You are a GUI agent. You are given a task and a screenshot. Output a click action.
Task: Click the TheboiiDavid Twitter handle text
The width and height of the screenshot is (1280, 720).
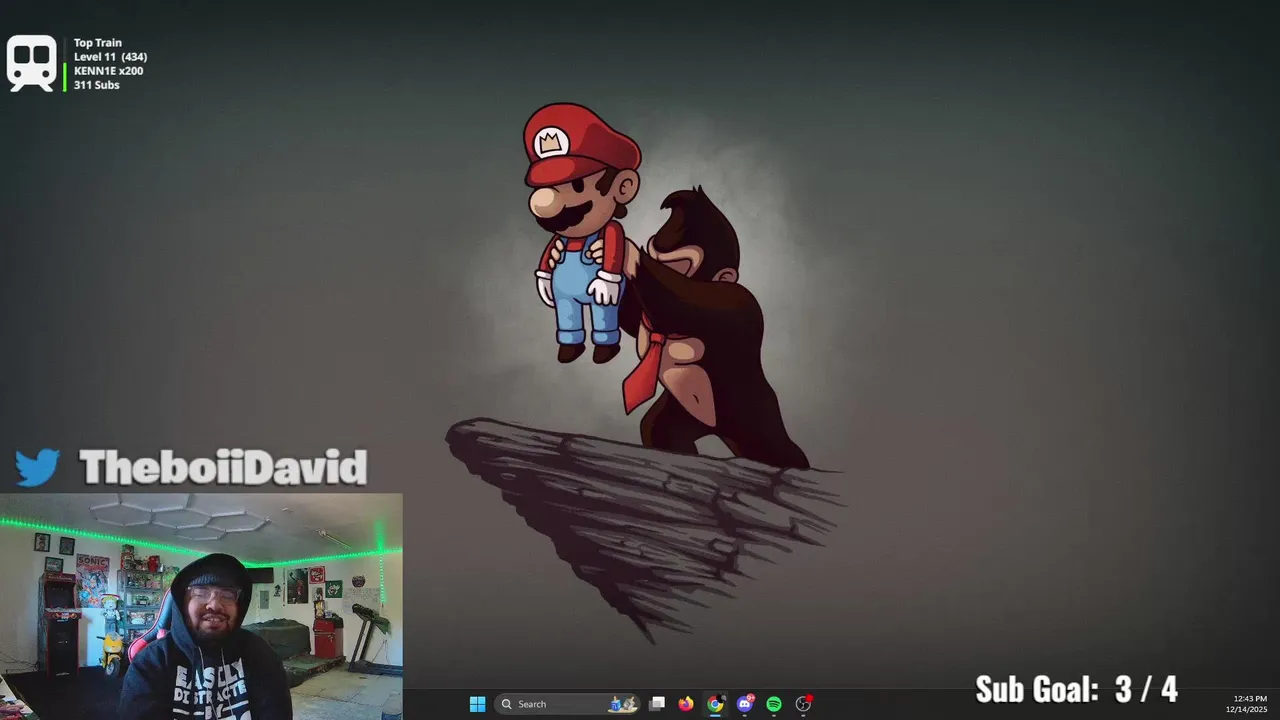coord(223,467)
